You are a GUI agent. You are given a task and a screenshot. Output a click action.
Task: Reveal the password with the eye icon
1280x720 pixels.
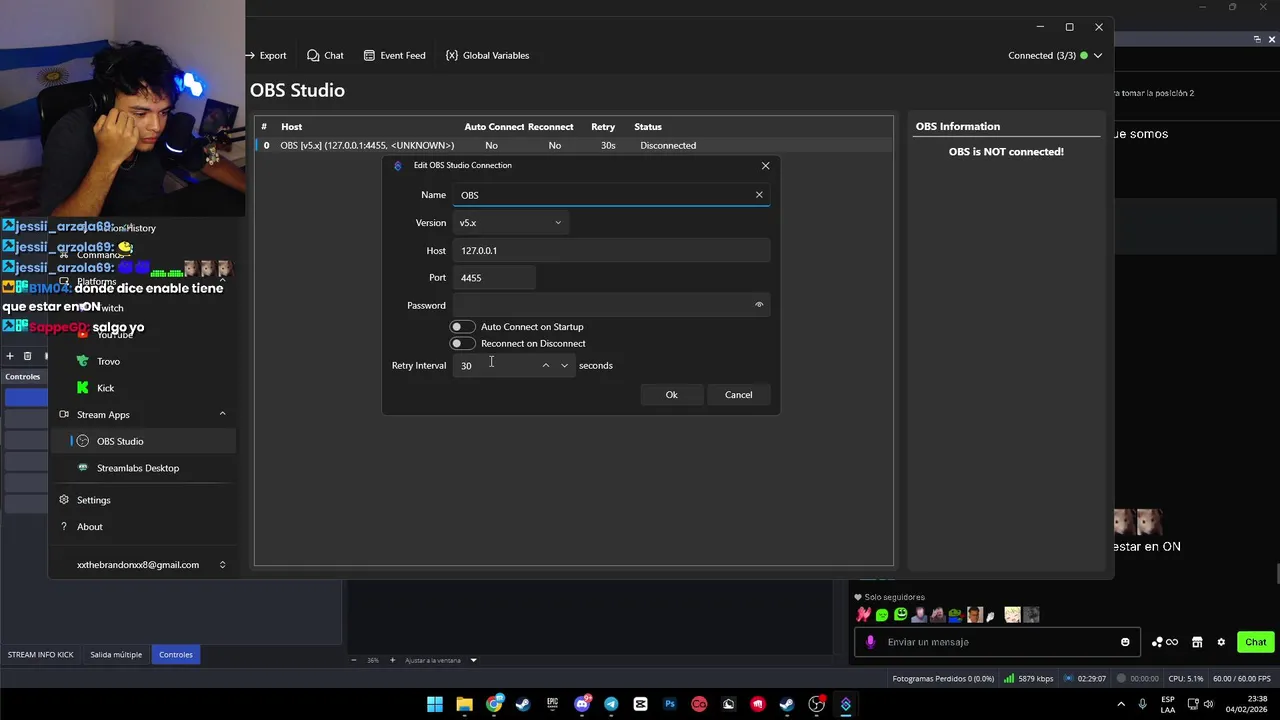pyautogui.click(x=759, y=305)
